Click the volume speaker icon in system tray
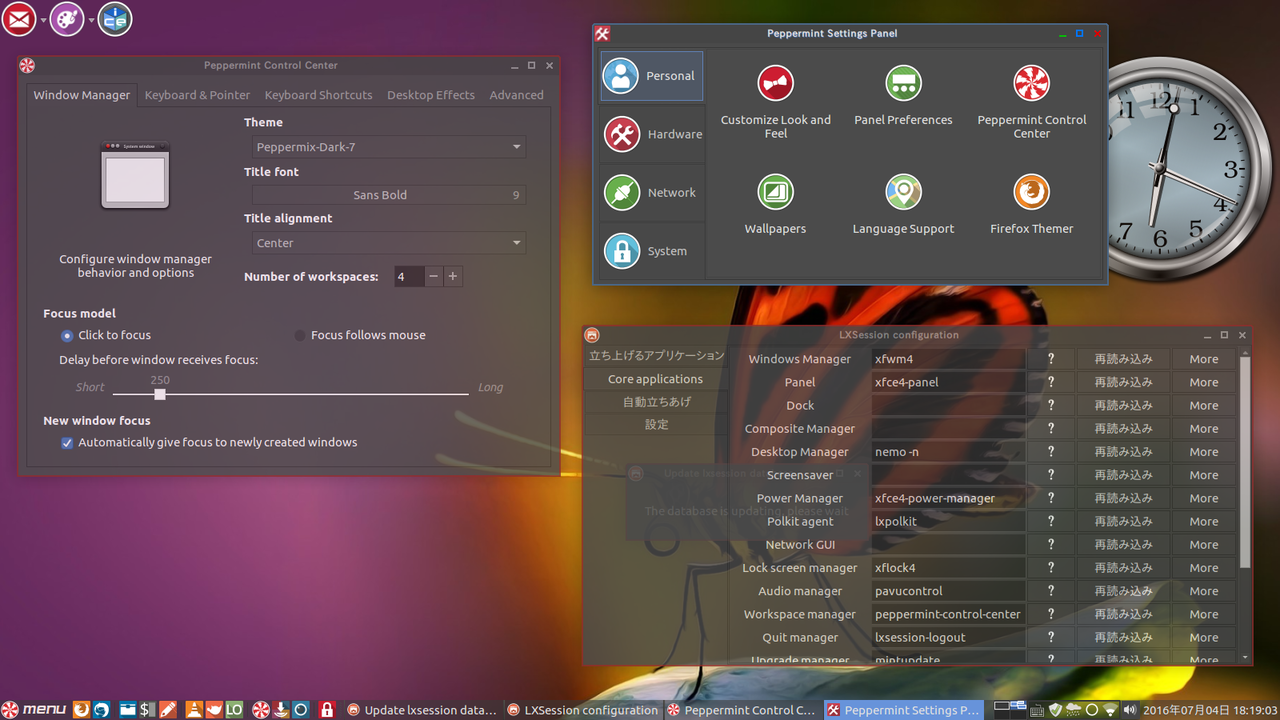This screenshot has height=720, width=1280. 1130,710
